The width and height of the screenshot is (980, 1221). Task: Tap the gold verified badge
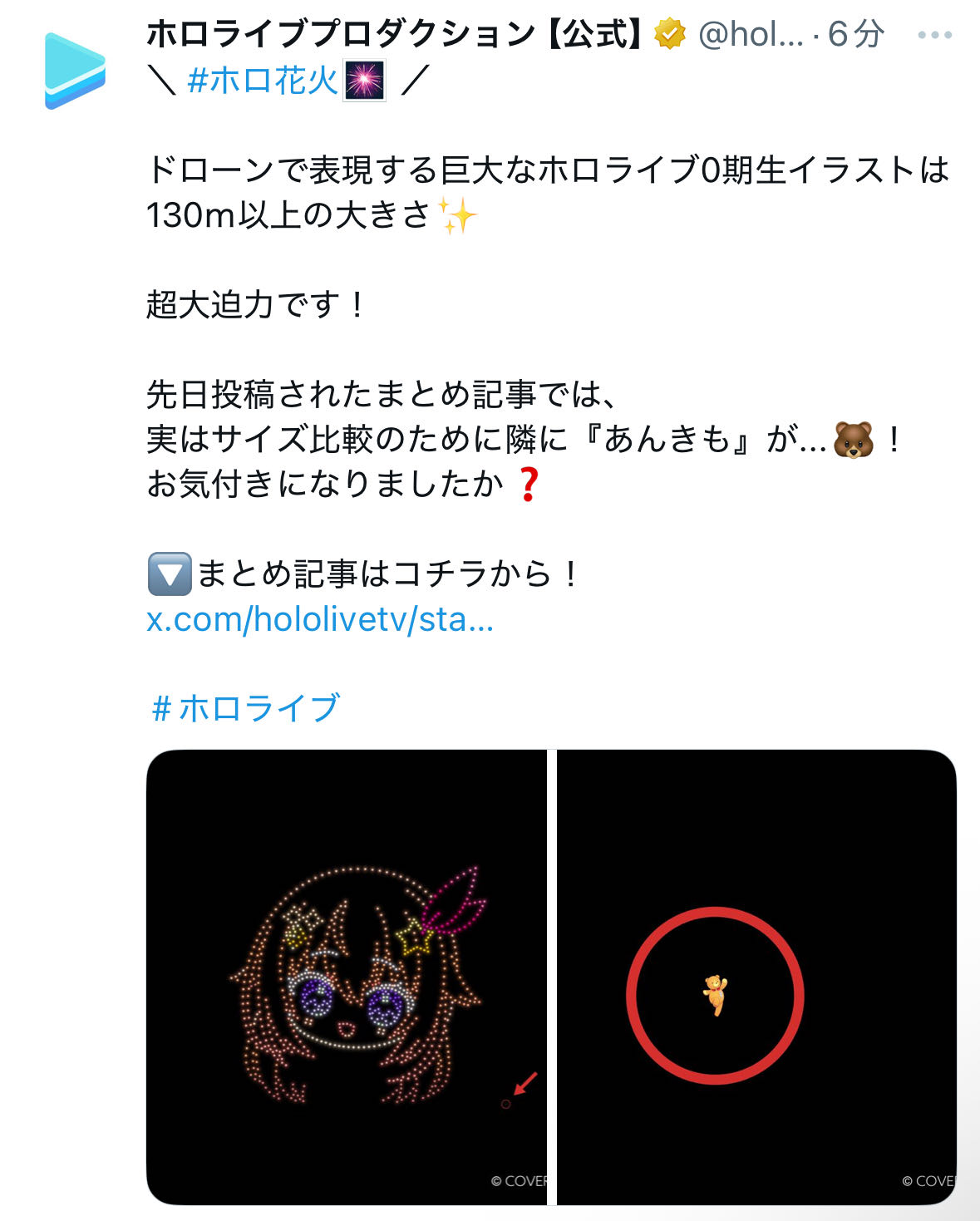670,34
